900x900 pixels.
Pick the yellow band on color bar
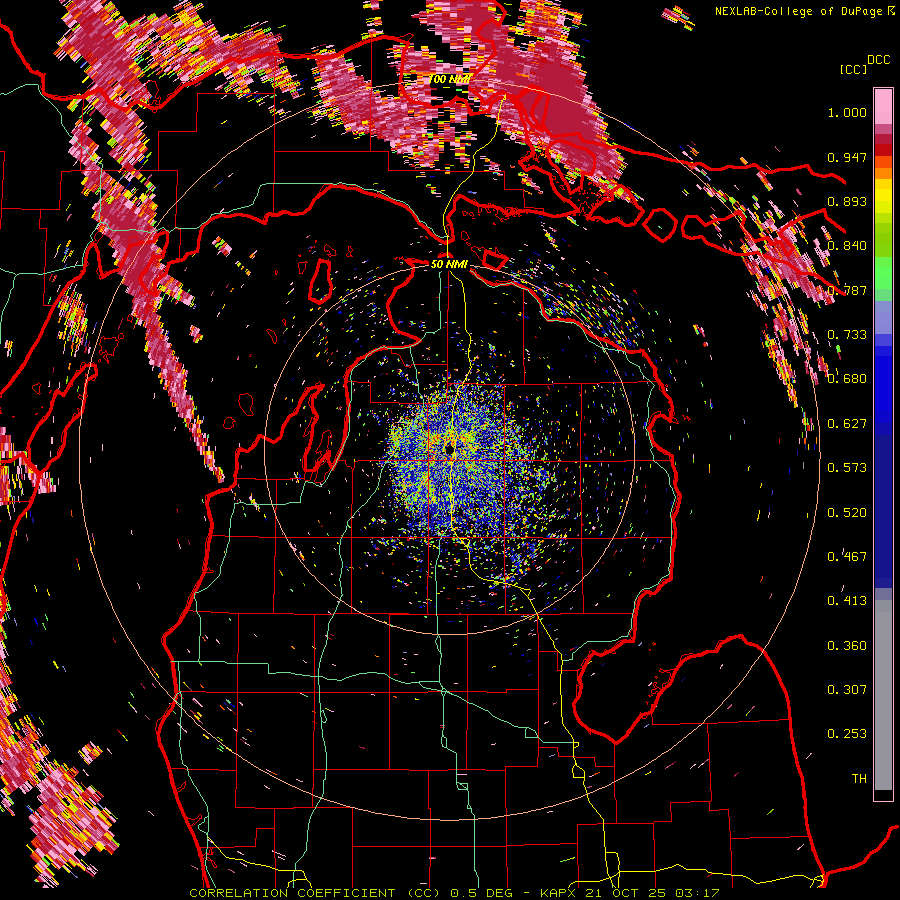click(x=883, y=195)
